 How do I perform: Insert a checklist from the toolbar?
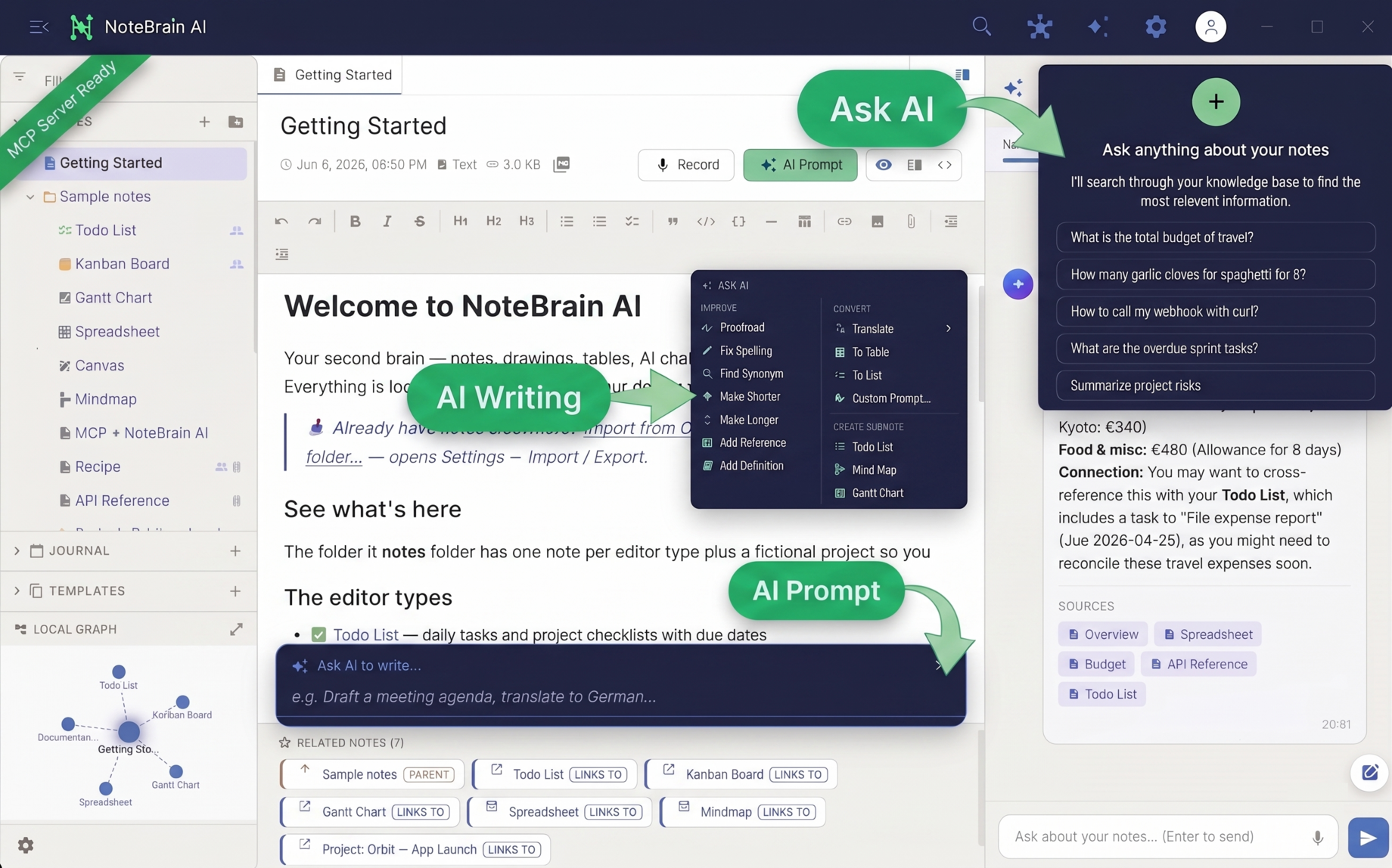(632, 222)
